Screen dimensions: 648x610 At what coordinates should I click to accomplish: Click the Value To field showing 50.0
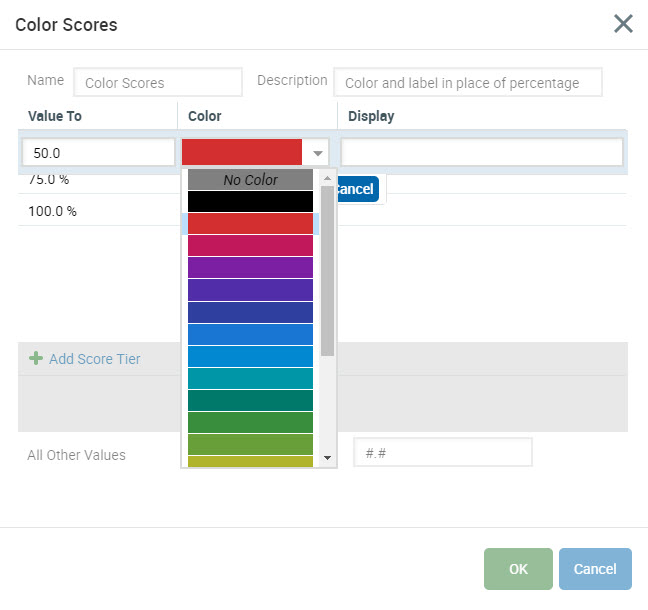point(98,153)
